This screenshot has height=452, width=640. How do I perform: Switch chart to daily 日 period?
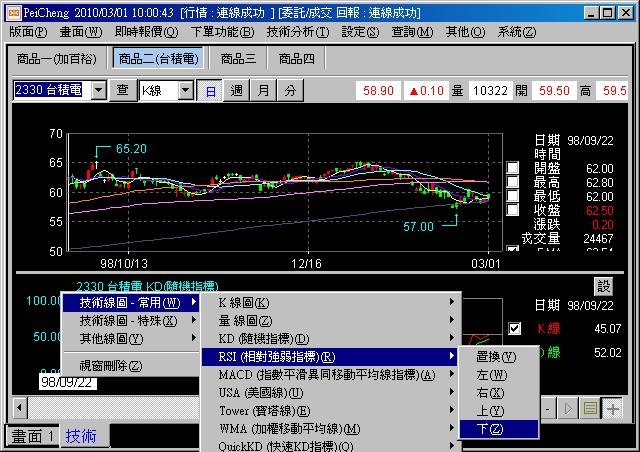coord(210,90)
